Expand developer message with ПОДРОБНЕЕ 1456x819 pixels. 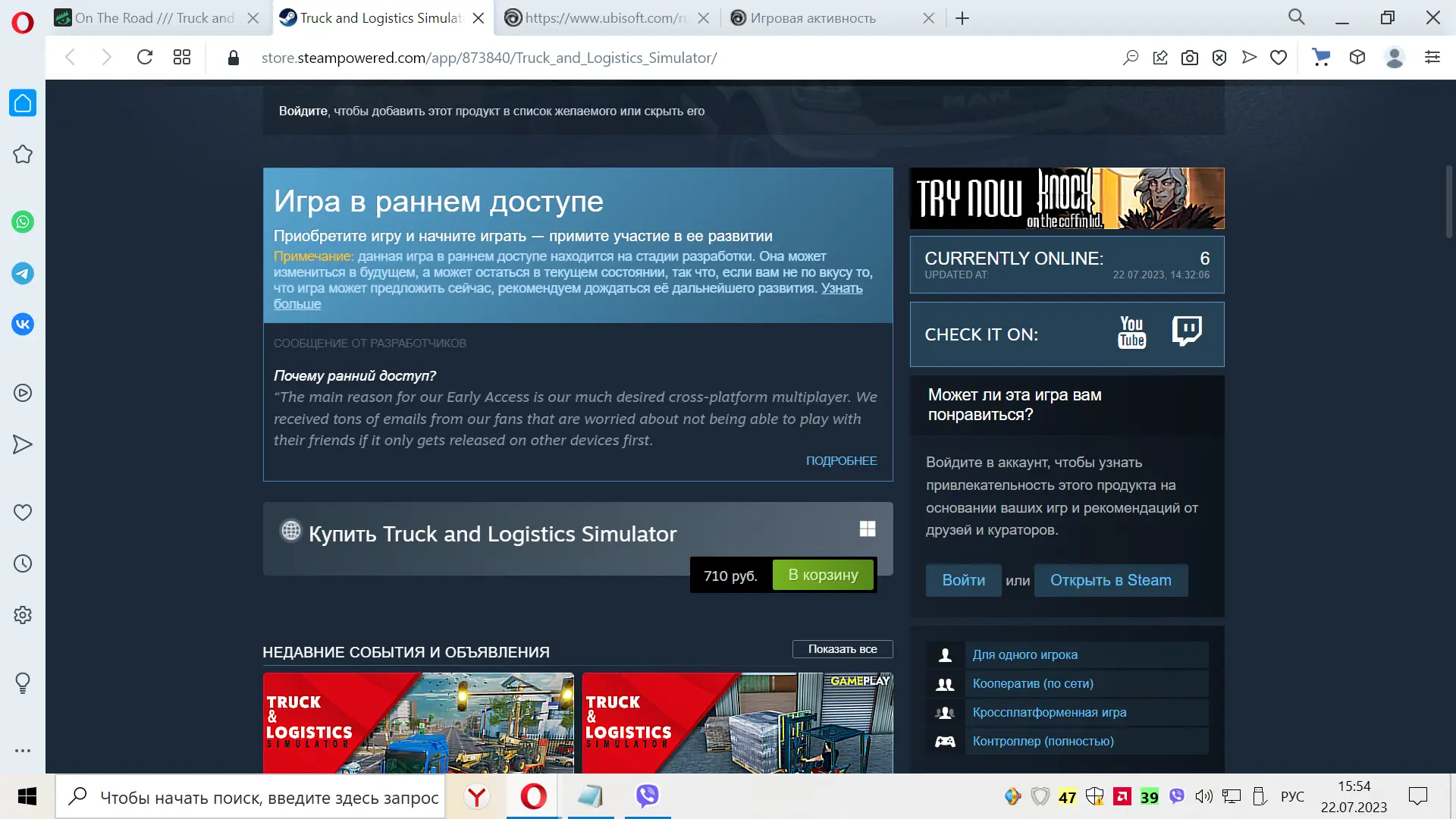pos(841,461)
